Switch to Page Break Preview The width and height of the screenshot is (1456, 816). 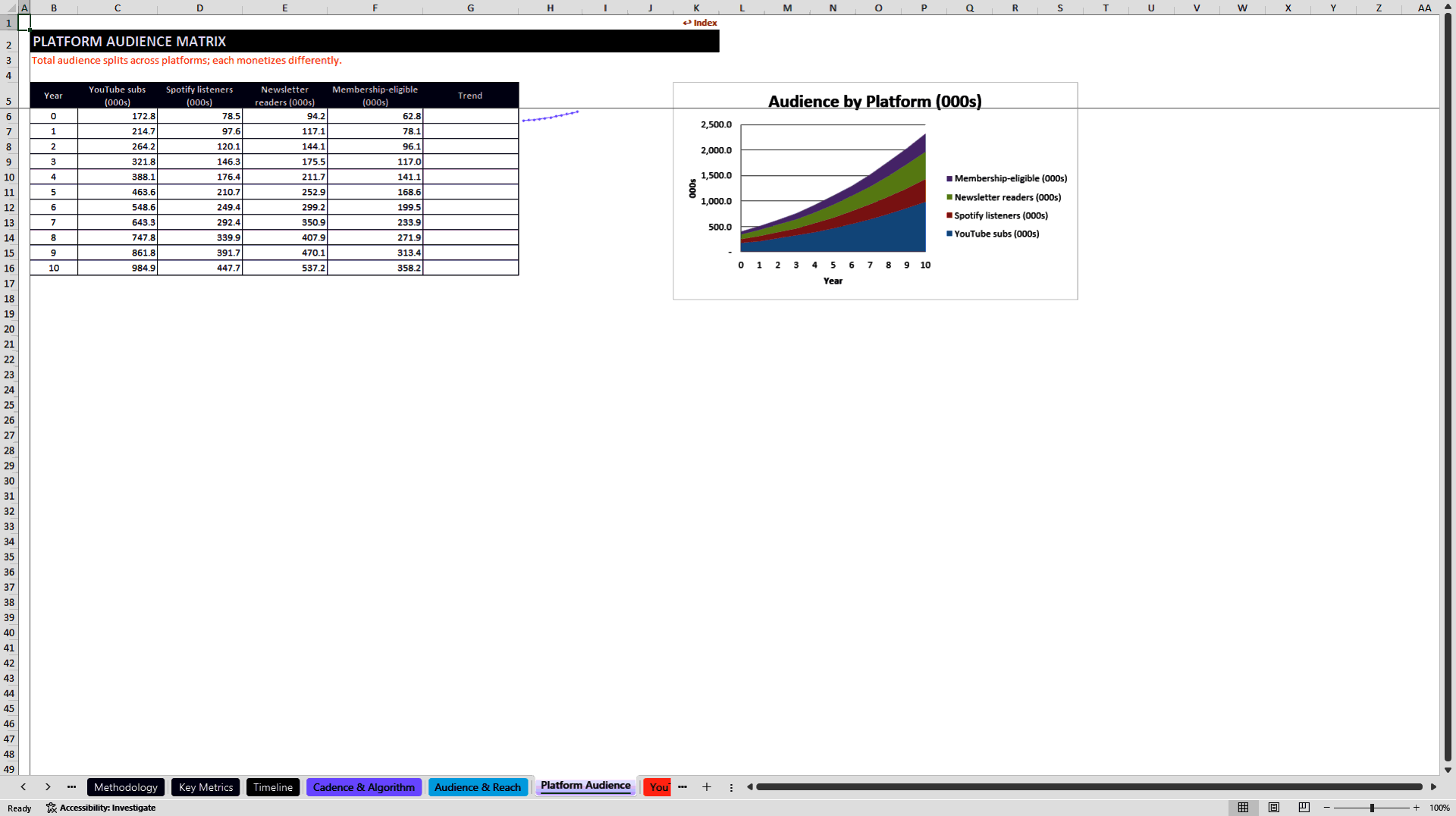coord(1304,808)
